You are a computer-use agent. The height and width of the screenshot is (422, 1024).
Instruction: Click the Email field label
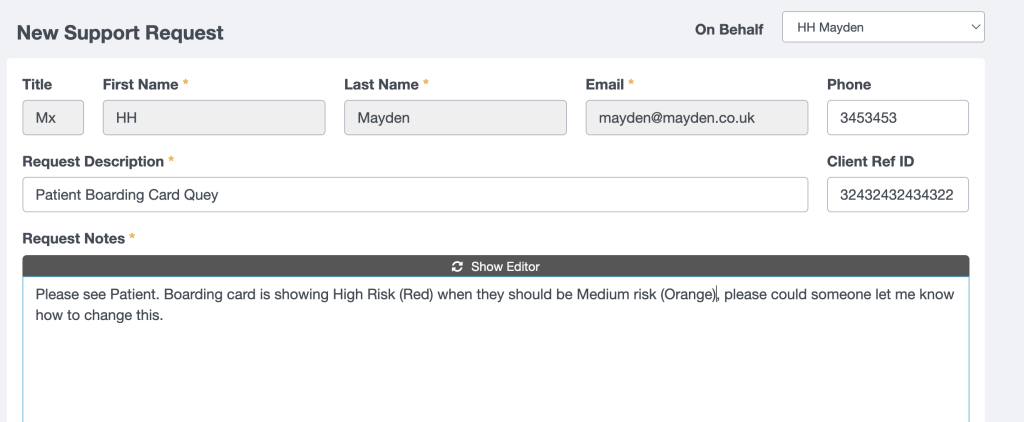click(605, 85)
